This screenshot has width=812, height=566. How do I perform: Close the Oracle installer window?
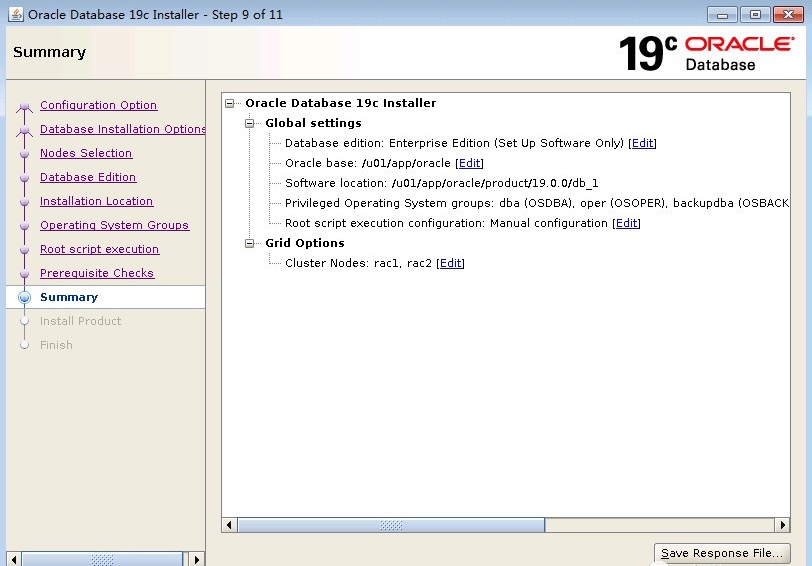788,14
